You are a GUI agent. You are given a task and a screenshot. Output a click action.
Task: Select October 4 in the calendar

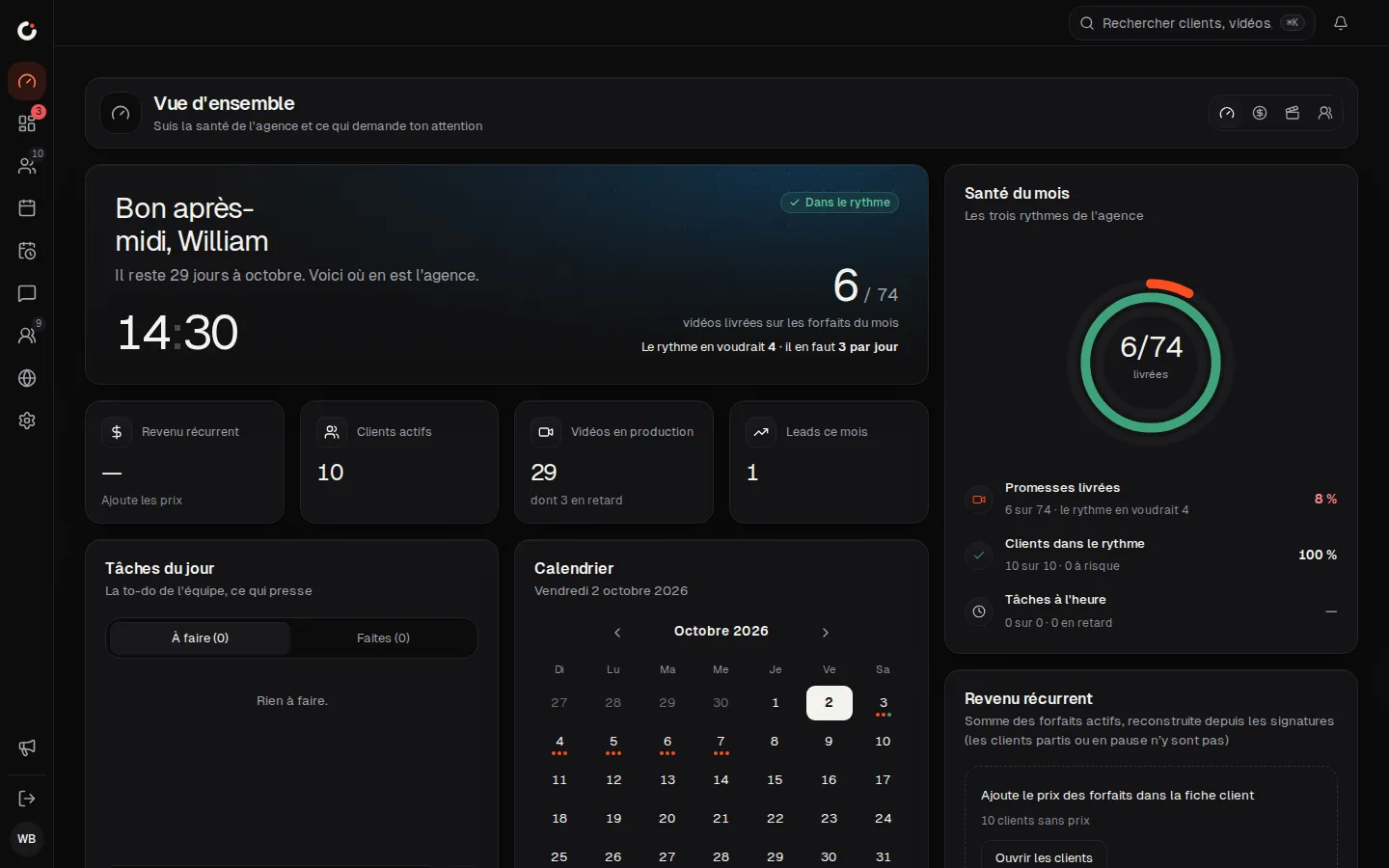click(x=559, y=742)
